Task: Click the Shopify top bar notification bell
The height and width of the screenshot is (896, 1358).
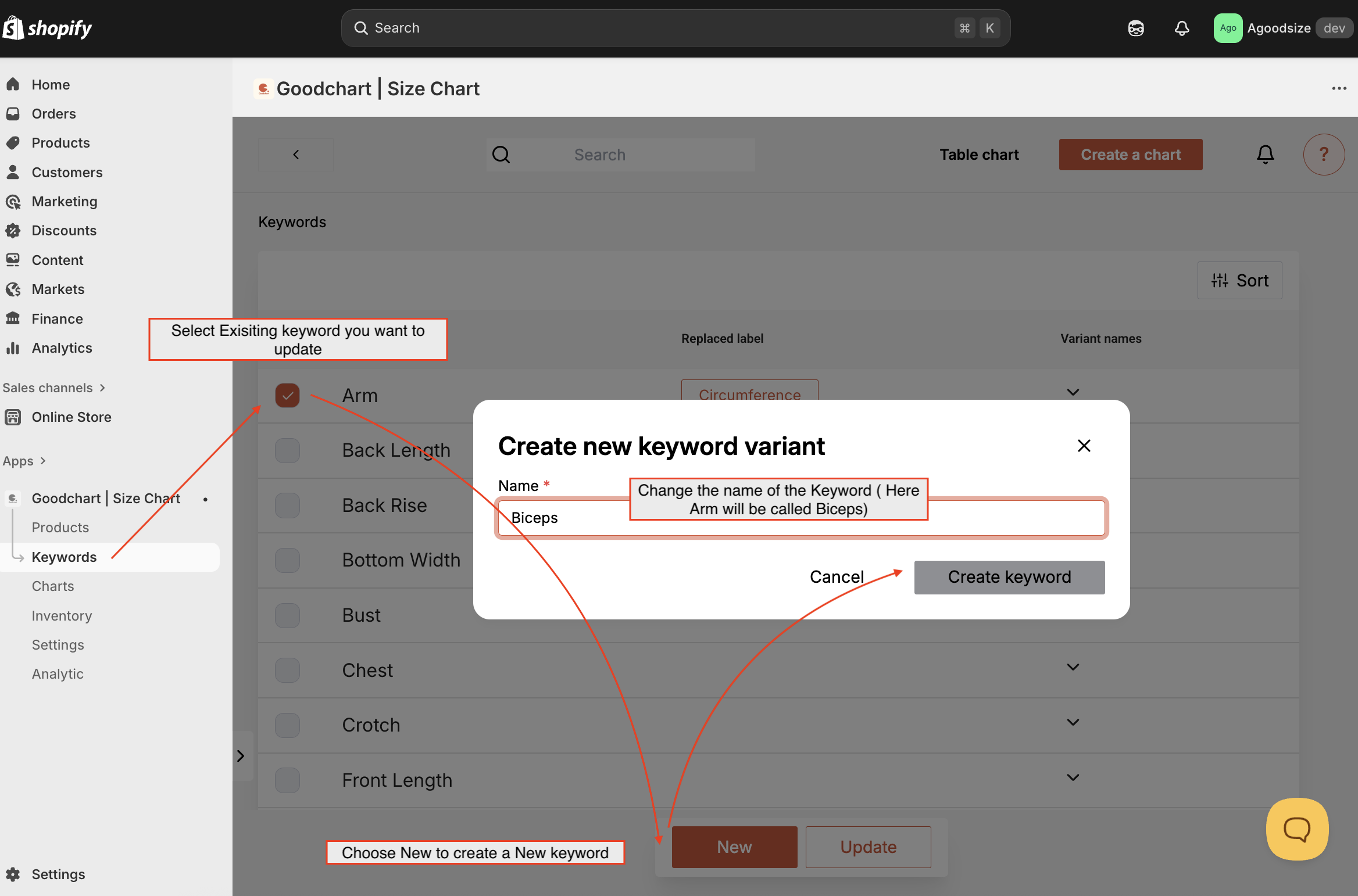Action: pos(1181,28)
